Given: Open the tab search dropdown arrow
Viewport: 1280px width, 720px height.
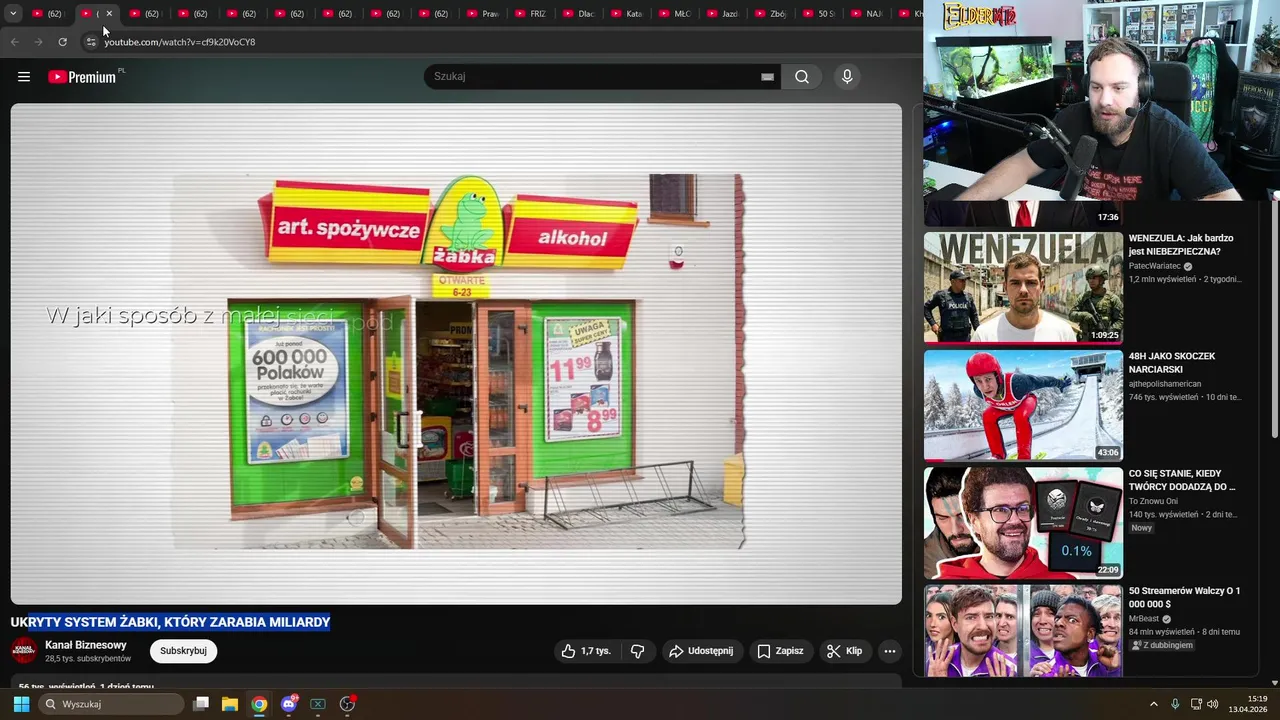Looking at the screenshot, I should click(x=13, y=14).
